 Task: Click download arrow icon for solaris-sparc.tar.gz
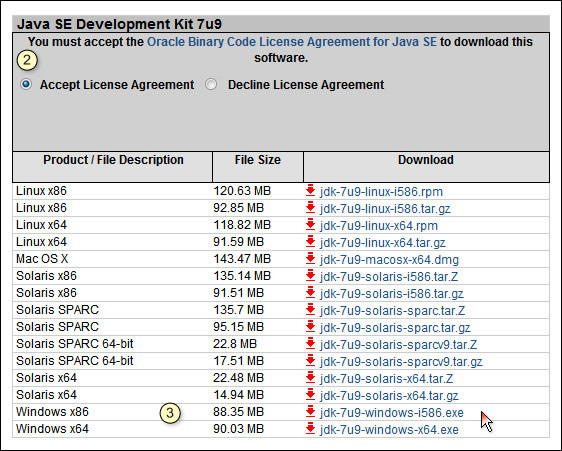coord(310,327)
